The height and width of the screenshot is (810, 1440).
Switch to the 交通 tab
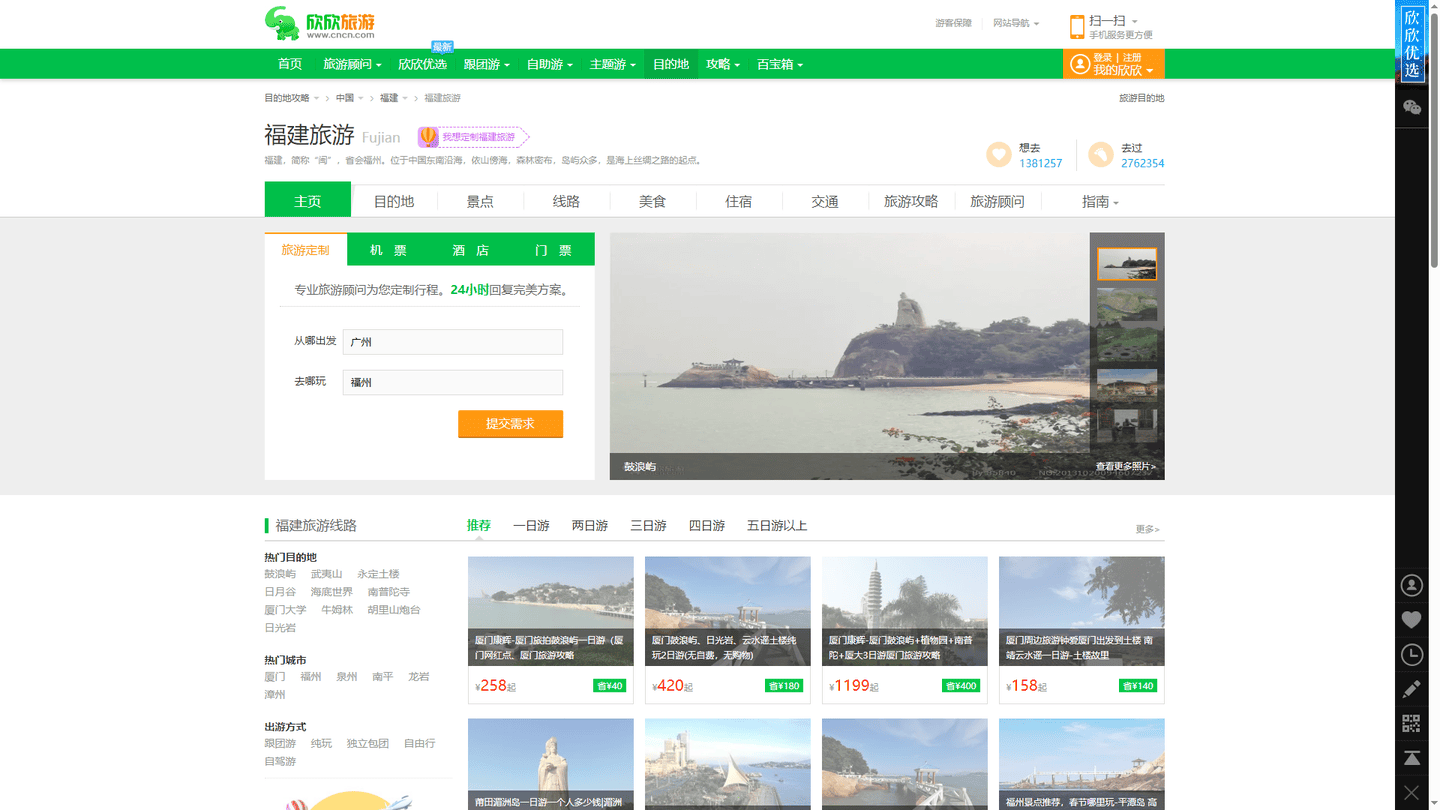(825, 201)
